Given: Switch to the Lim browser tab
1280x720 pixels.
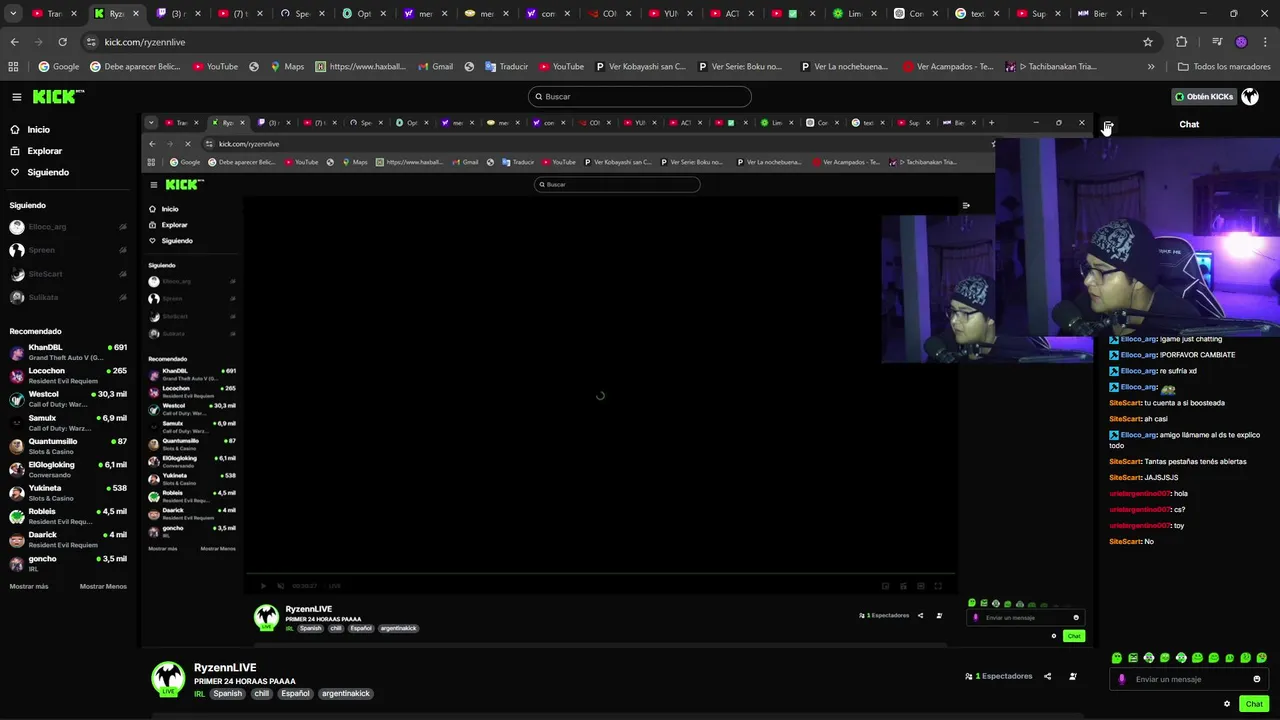Looking at the screenshot, I should click(x=856, y=14).
